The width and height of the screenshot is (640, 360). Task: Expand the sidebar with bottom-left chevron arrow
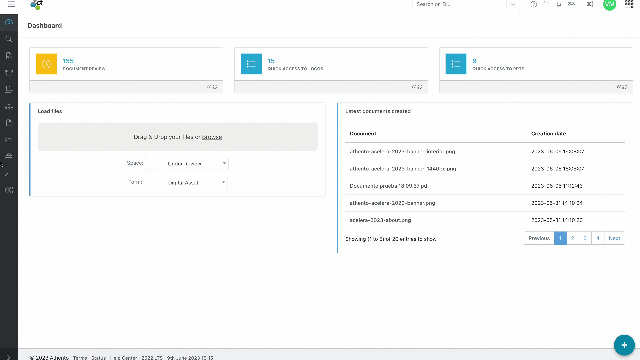[9, 358]
